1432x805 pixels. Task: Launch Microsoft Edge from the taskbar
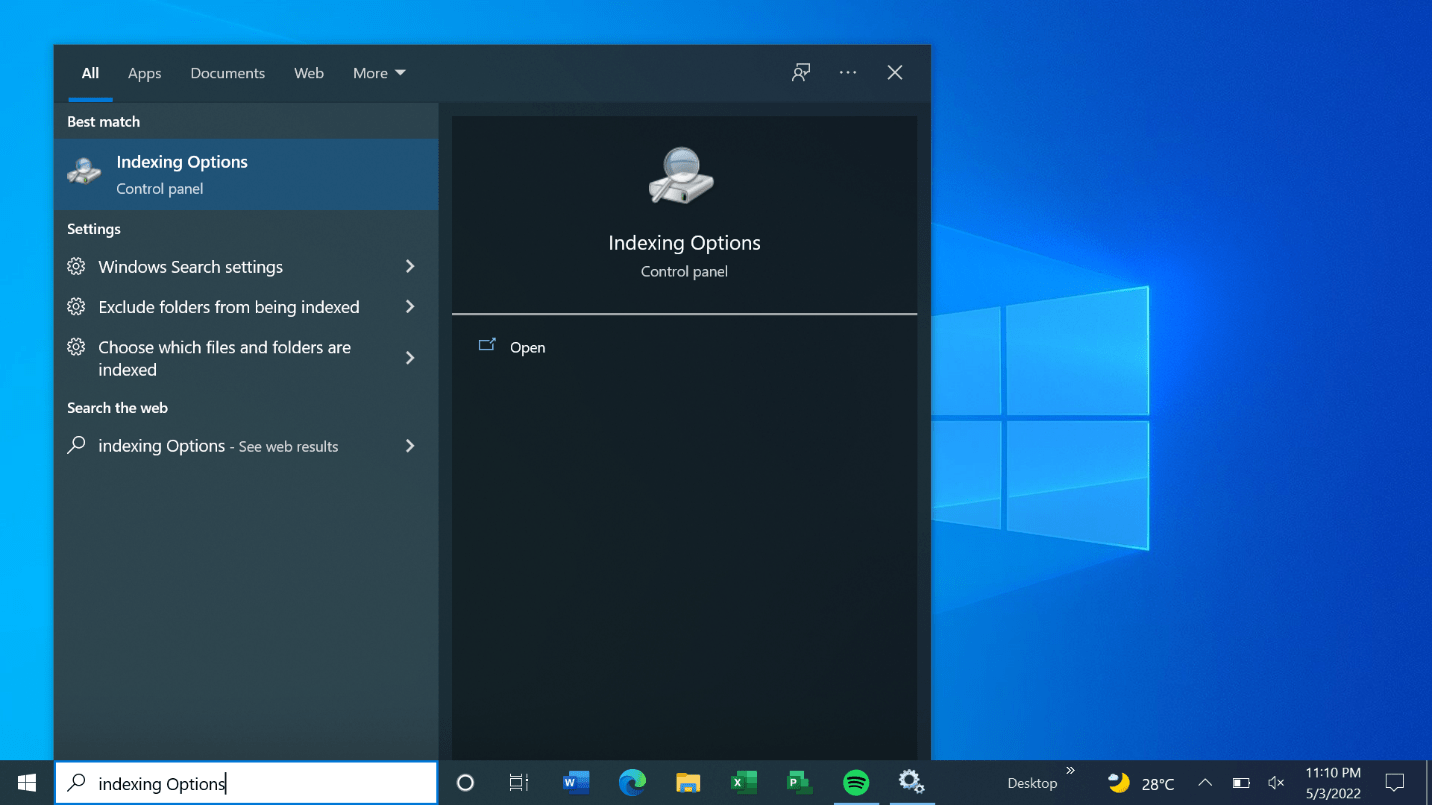pyautogui.click(x=632, y=782)
